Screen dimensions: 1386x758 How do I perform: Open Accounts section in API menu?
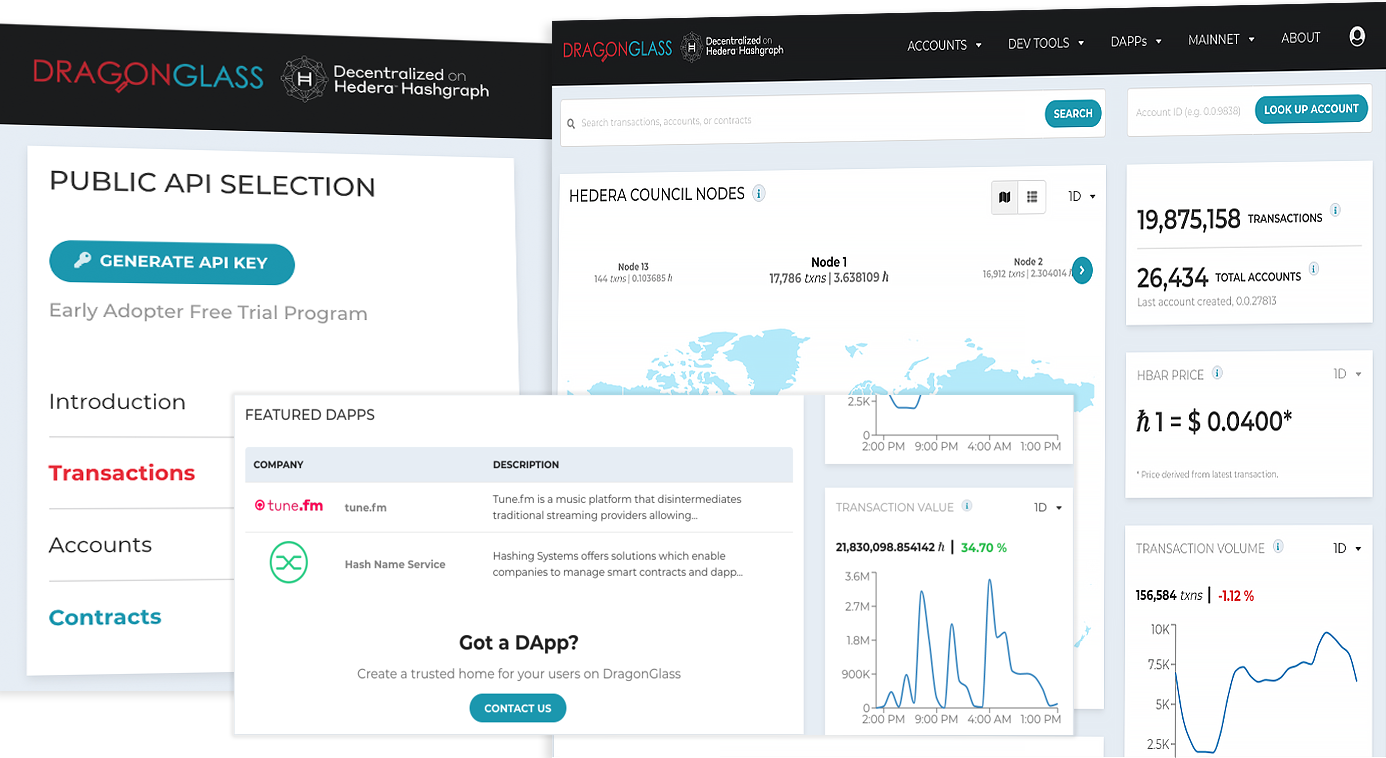[x=100, y=545]
